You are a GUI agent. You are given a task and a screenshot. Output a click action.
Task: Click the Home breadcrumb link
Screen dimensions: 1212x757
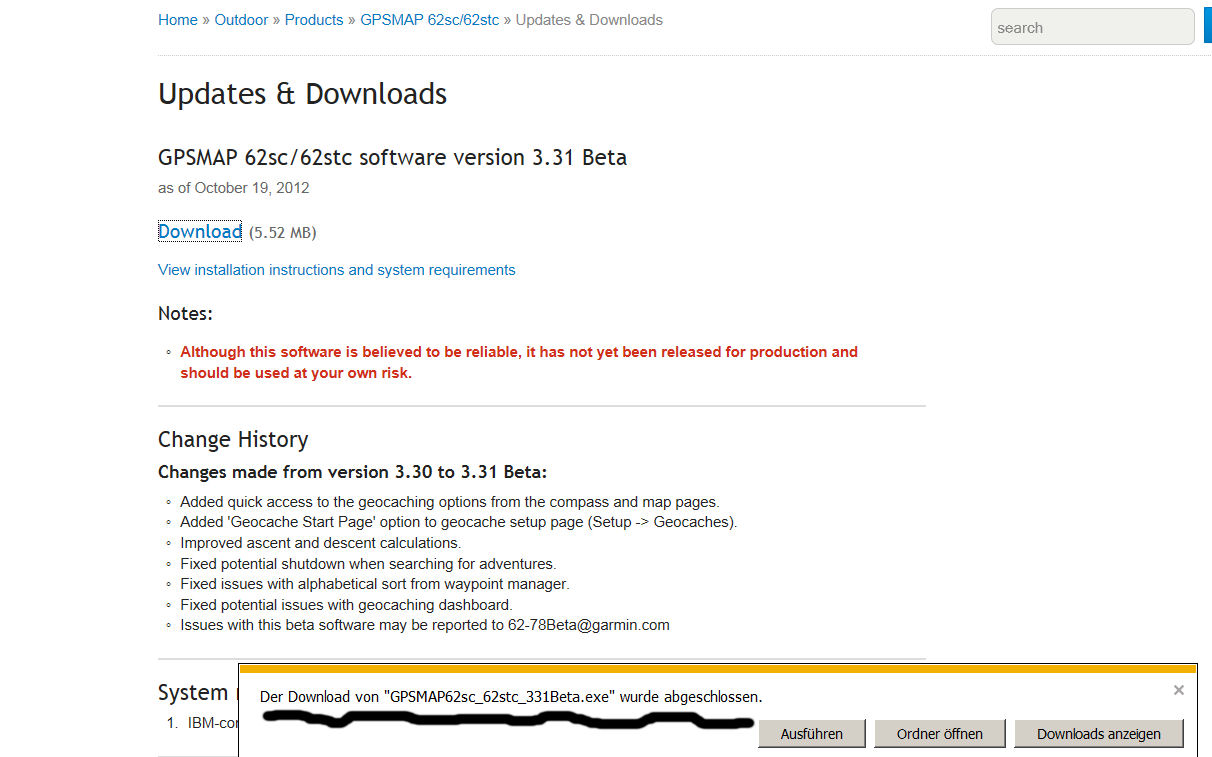pyautogui.click(x=178, y=20)
